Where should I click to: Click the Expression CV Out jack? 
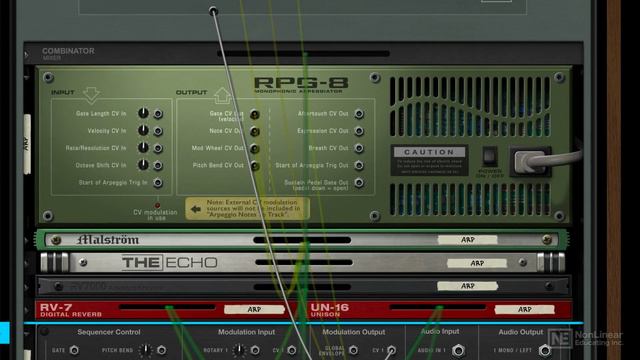coord(359,131)
